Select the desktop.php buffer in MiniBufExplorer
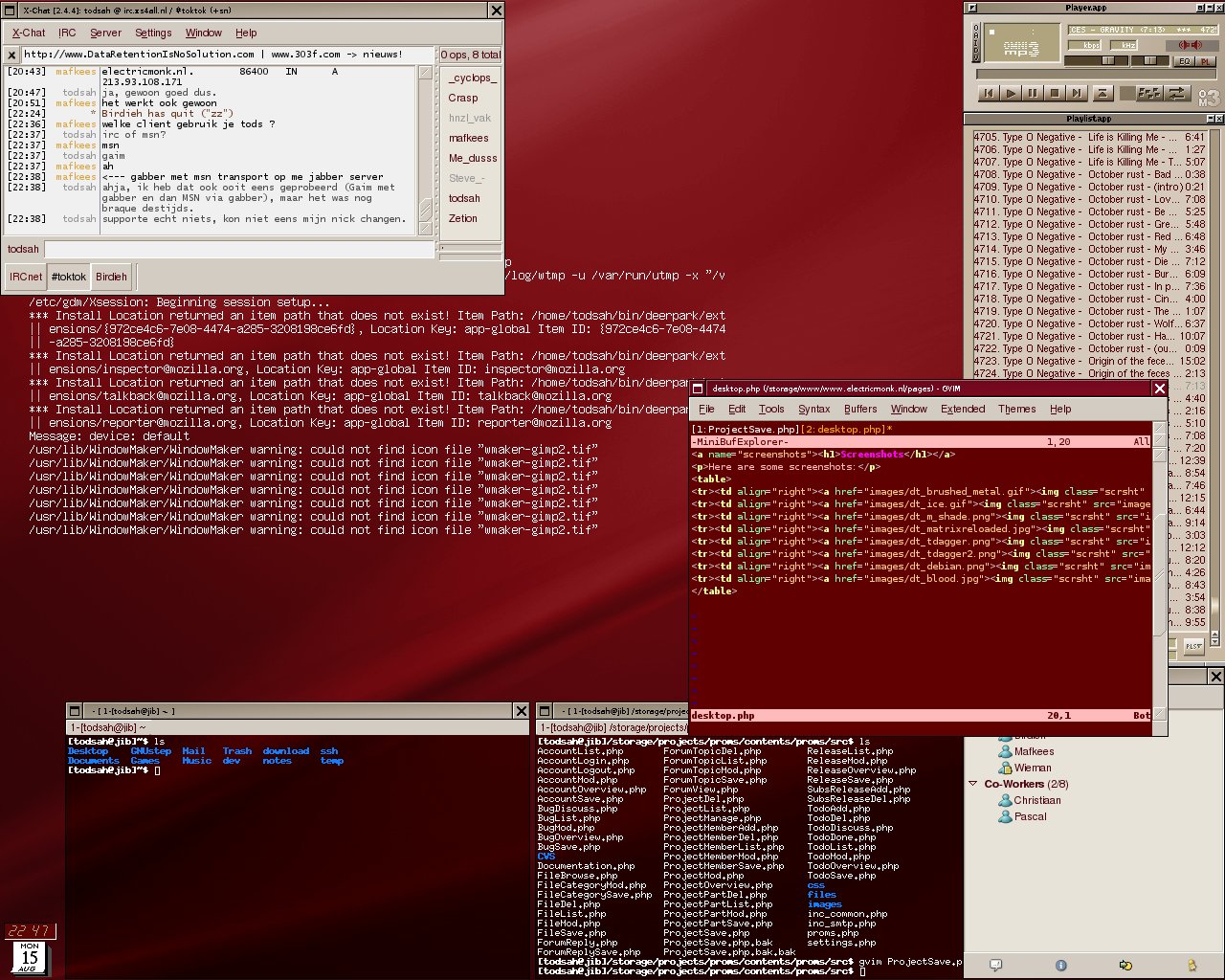 coord(847,430)
